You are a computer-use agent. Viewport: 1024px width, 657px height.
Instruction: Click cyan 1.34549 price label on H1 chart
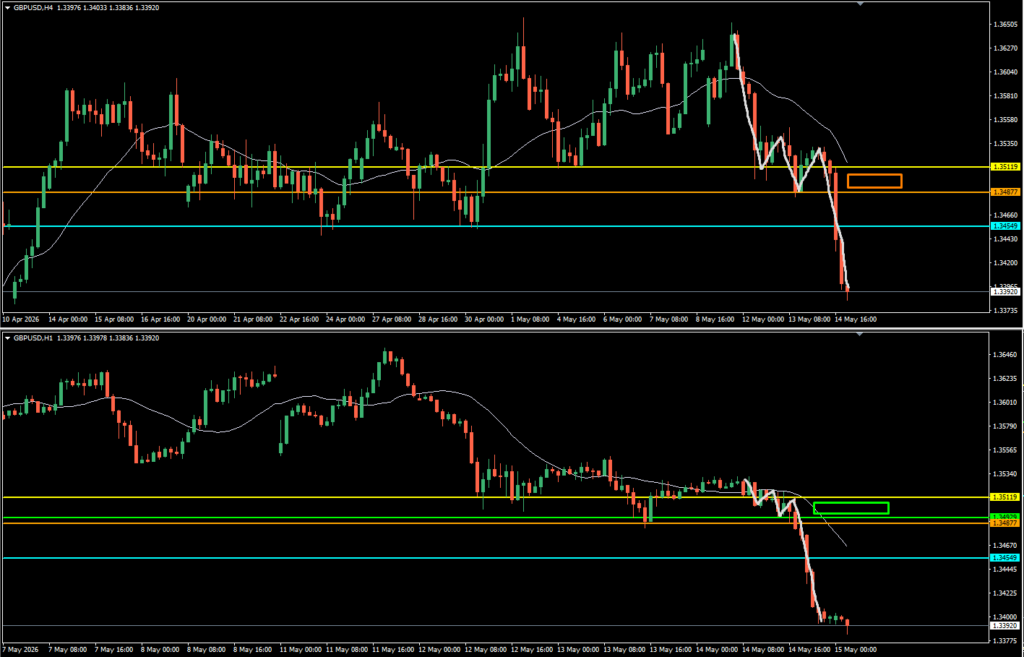click(1005, 558)
